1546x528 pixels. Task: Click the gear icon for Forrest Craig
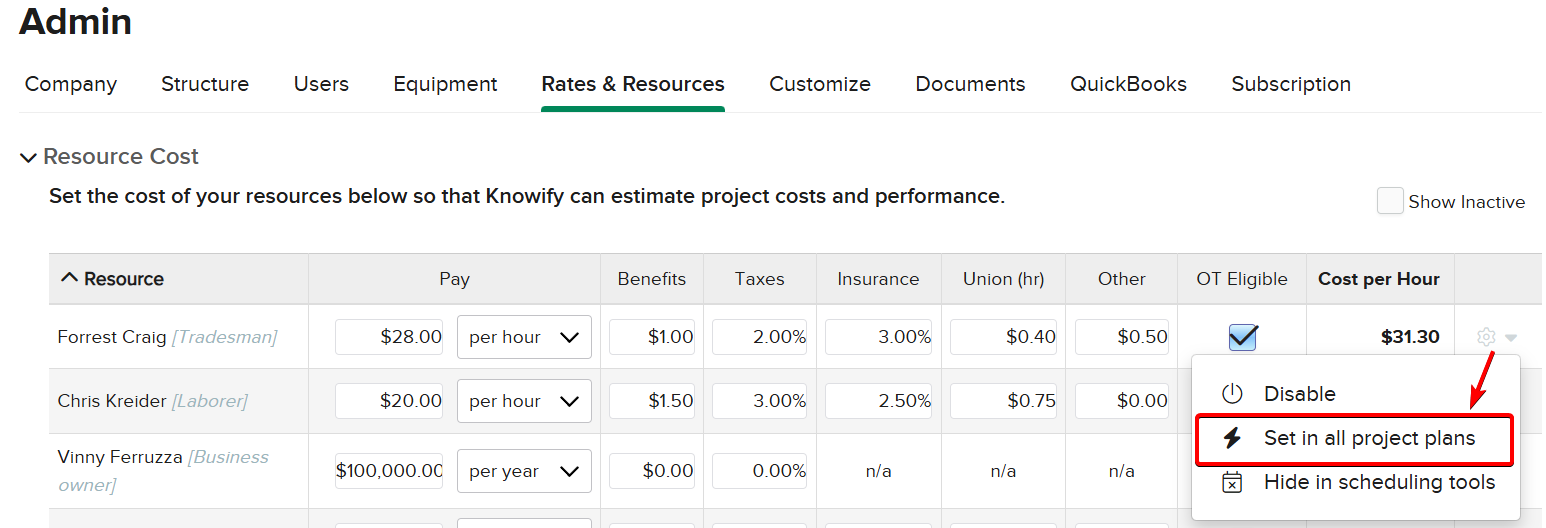point(1486,337)
